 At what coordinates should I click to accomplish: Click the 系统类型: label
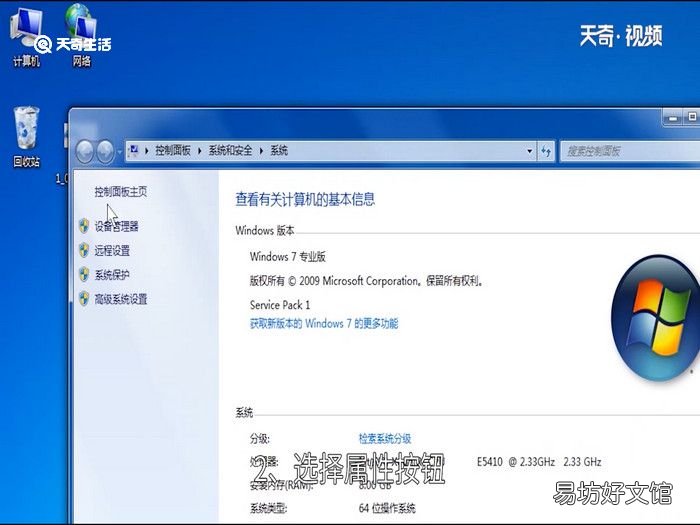click(x=268, y=508)
